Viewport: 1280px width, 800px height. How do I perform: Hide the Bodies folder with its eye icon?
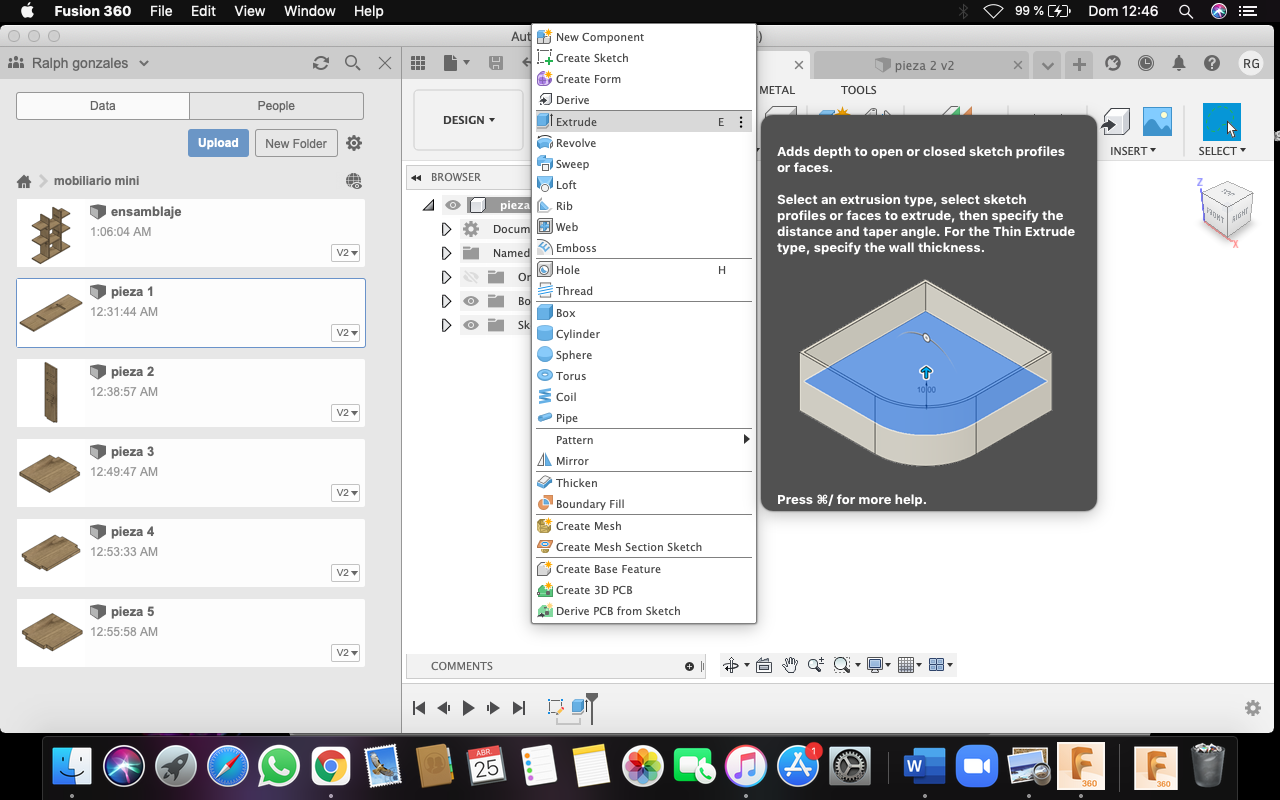pyautogui.click(x=471, y=301)
